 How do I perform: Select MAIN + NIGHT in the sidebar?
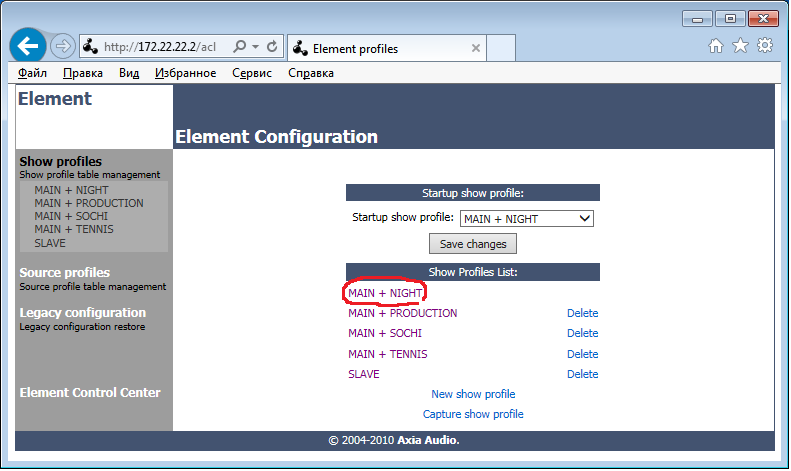pyautogui.click(x=71, y=190)
